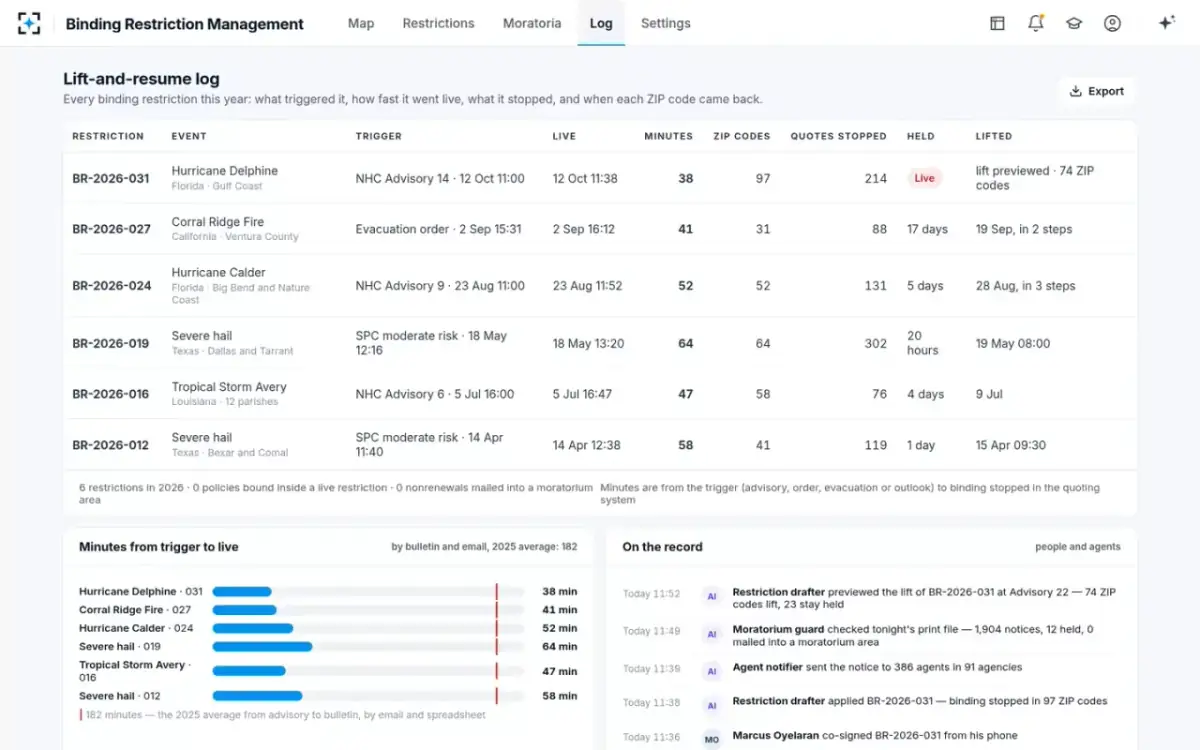Click the Trigger column header

tap(378, 136)
